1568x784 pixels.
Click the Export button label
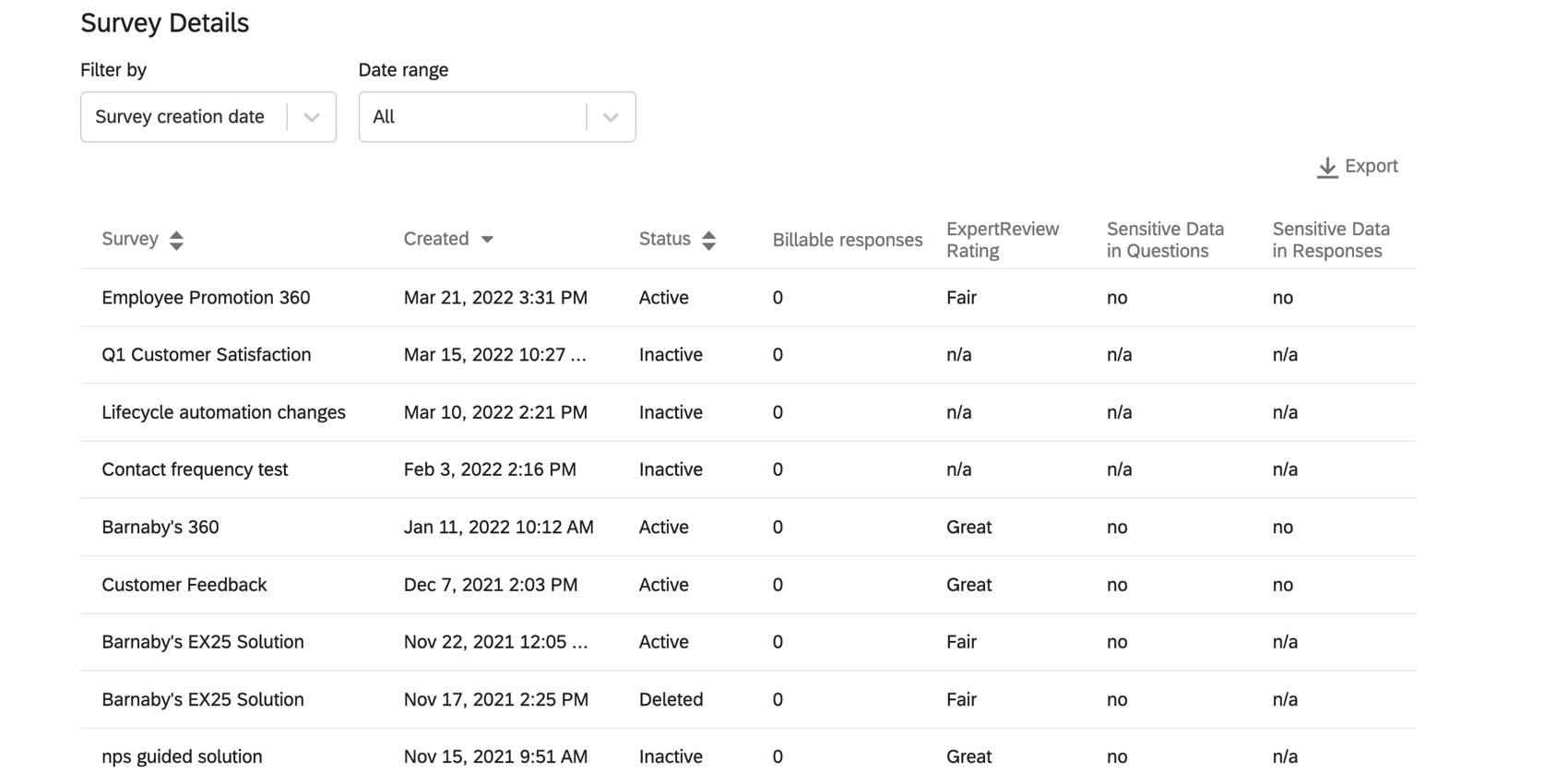pos(1371,166)
